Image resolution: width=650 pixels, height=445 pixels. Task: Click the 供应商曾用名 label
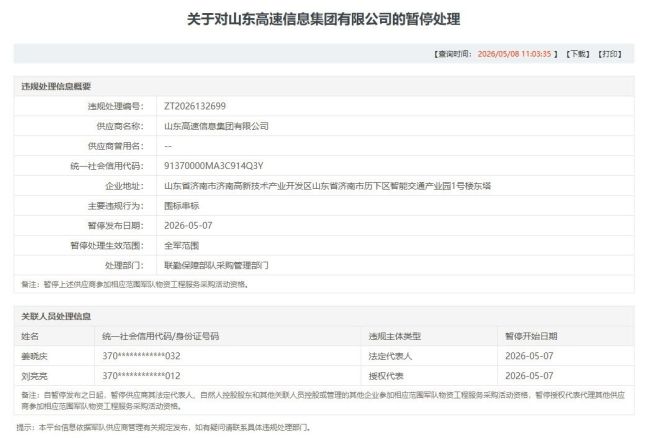116,146
